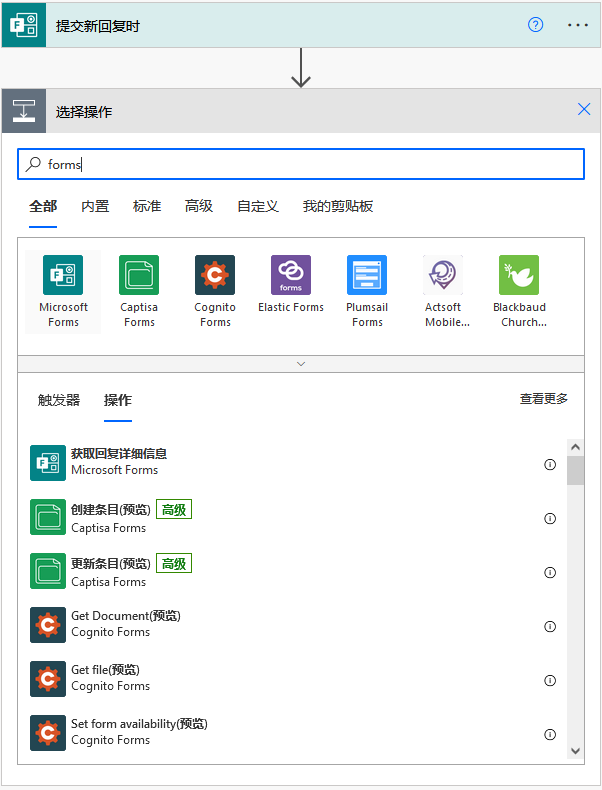
Task: Click Captisa icon beside 更新条目(预览)
Action: tap(48, 571)
